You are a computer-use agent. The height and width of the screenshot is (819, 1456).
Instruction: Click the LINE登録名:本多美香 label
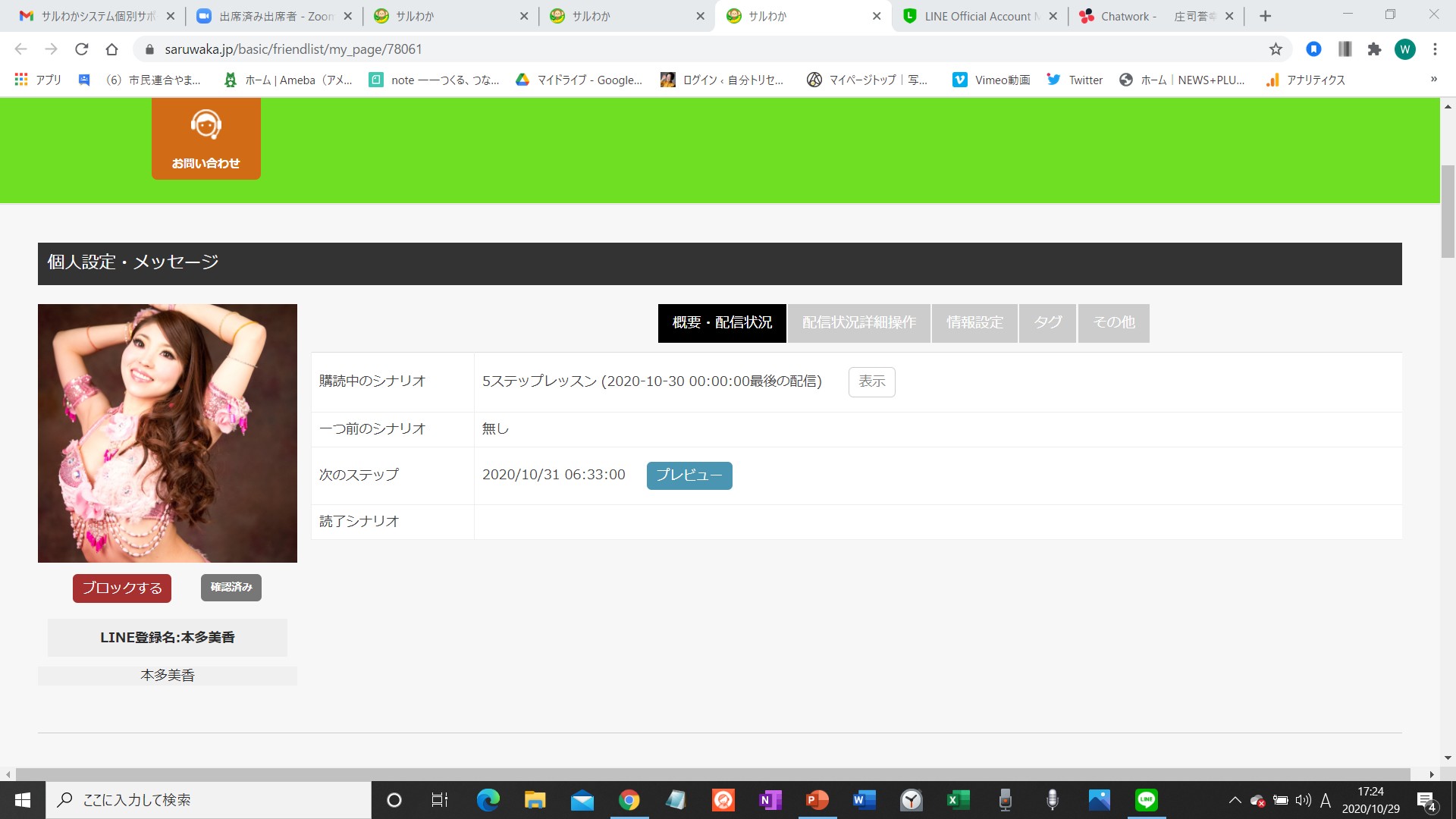pos(168,638)
